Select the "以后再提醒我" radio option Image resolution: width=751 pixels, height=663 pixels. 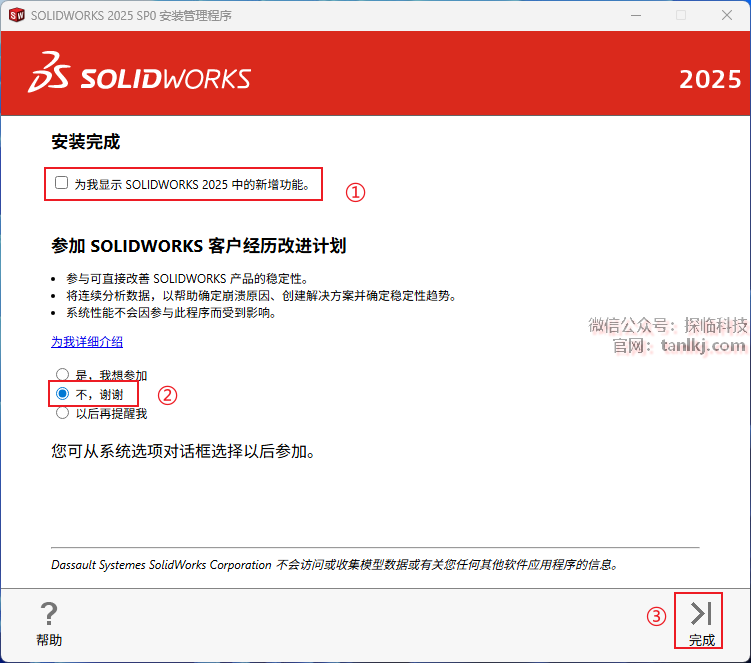coord(62,413)
